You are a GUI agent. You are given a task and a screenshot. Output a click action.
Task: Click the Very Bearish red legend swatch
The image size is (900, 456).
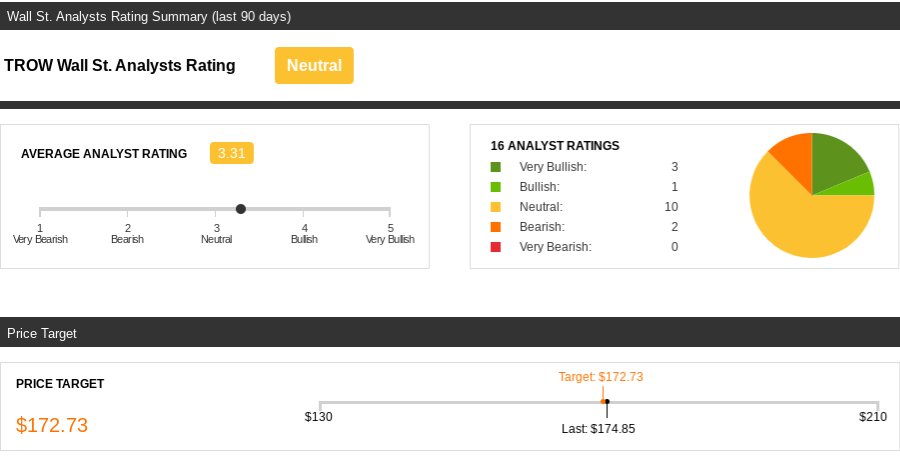tap(495, 247)
